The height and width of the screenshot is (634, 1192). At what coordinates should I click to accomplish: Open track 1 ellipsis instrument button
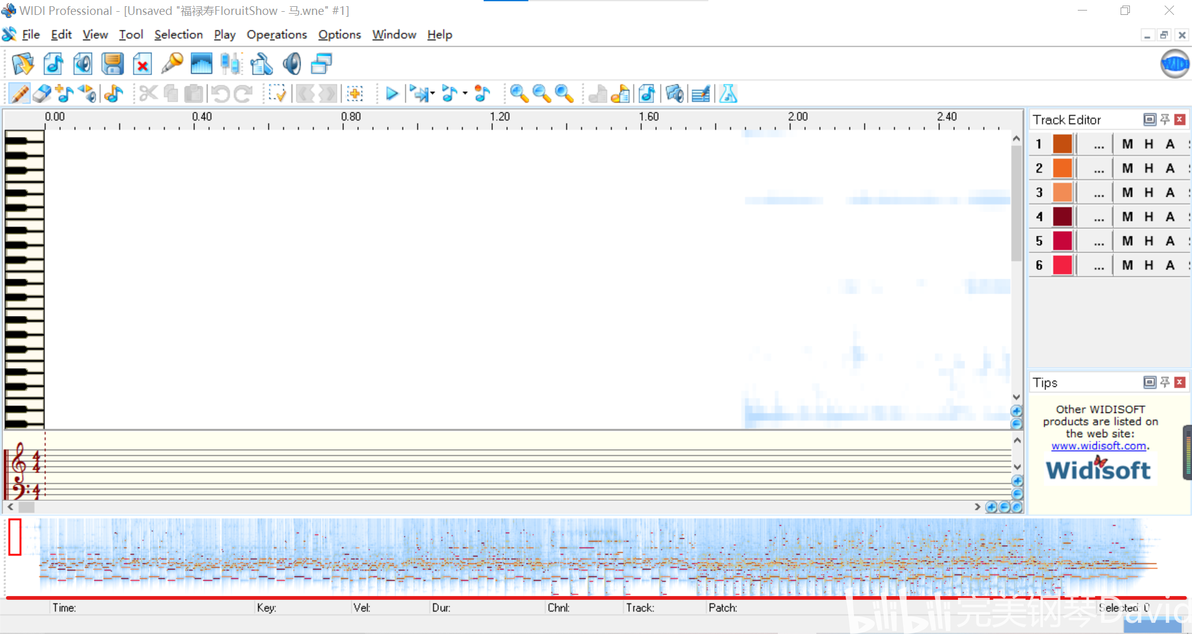coord(1098,144)
